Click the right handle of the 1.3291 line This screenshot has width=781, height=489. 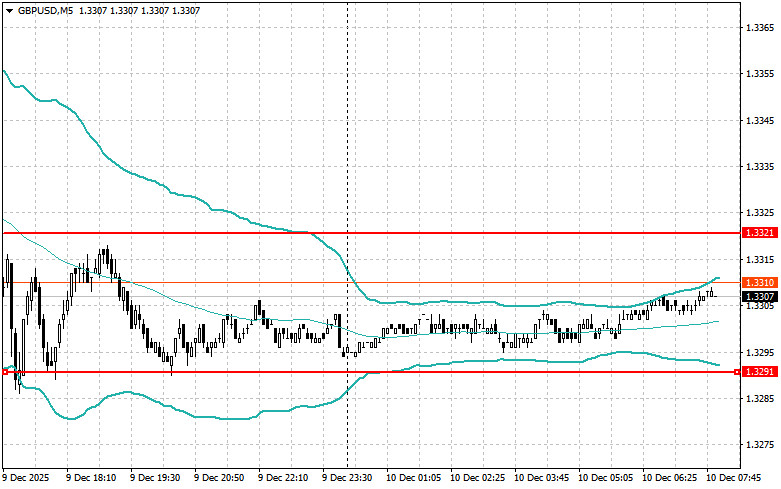pyautogui.click(x=737, y=371)
